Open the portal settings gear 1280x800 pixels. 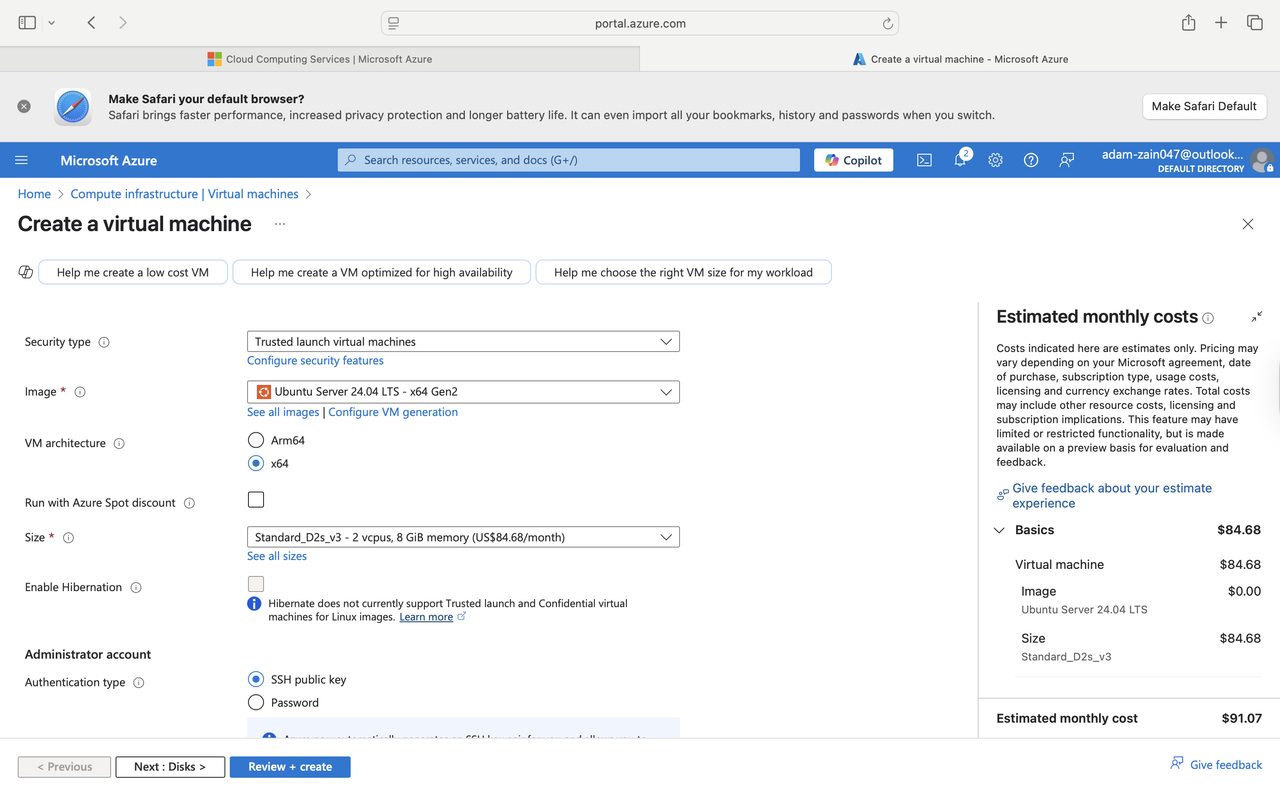point(995,160)
